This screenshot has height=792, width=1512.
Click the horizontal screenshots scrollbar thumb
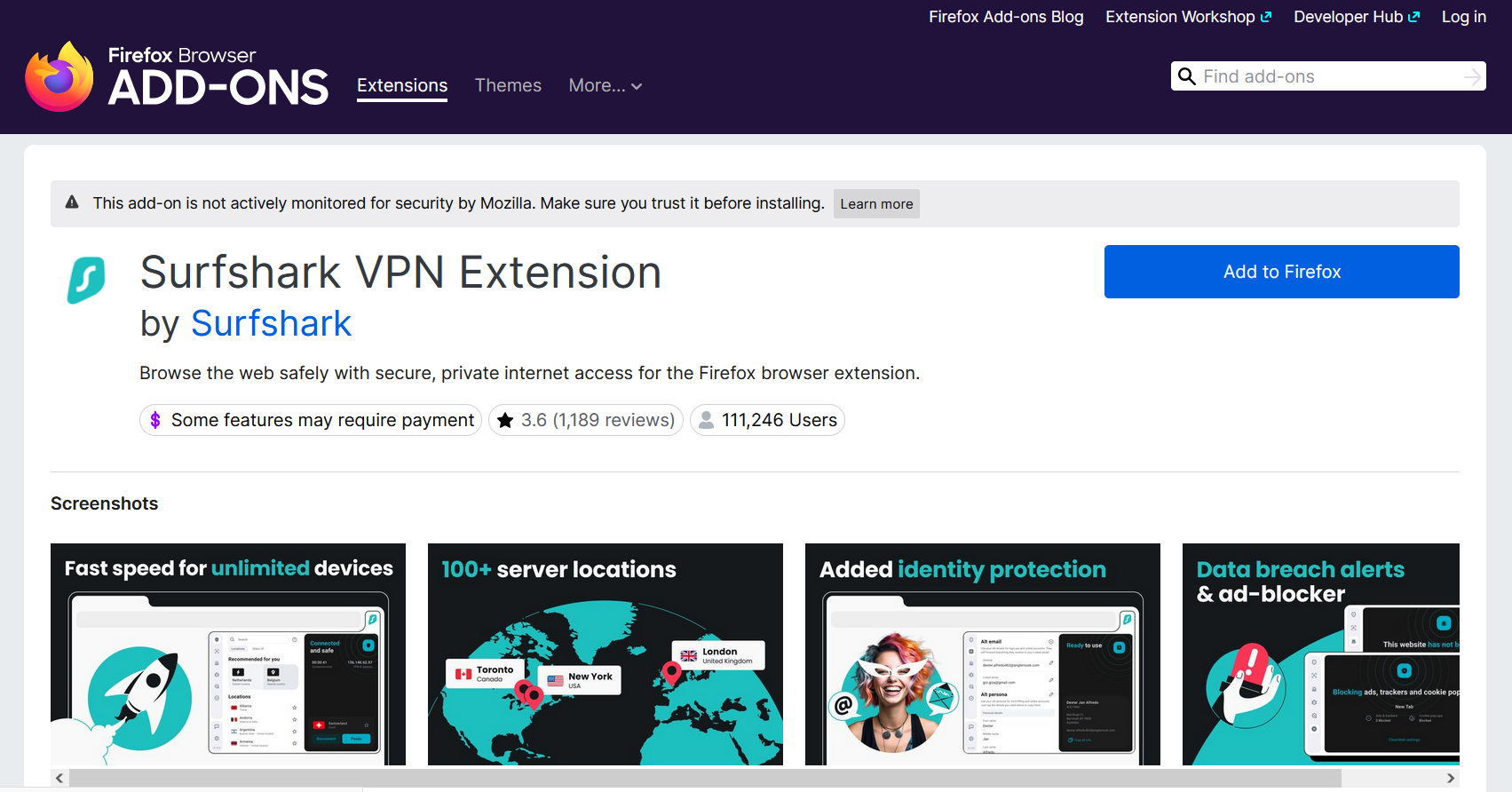point(705,778)
